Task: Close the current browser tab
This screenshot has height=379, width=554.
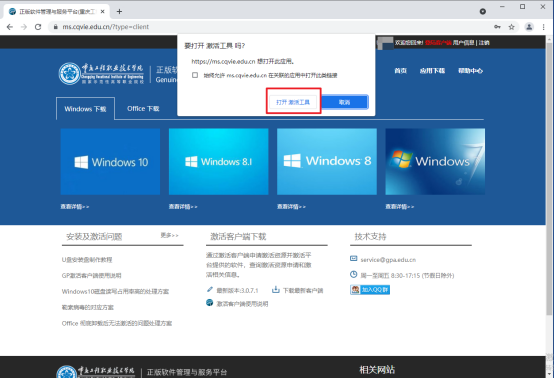Action: (x=102, y=12)
